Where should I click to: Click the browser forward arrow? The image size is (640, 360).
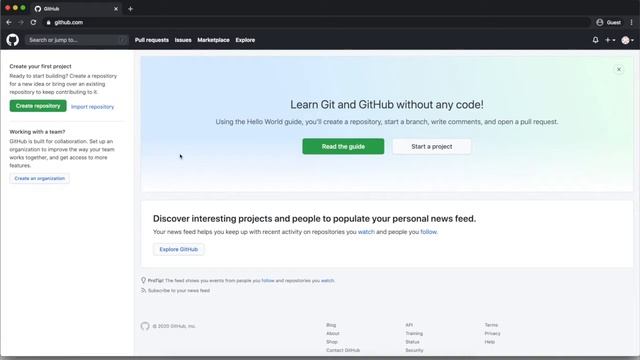[x=21, y=22]
